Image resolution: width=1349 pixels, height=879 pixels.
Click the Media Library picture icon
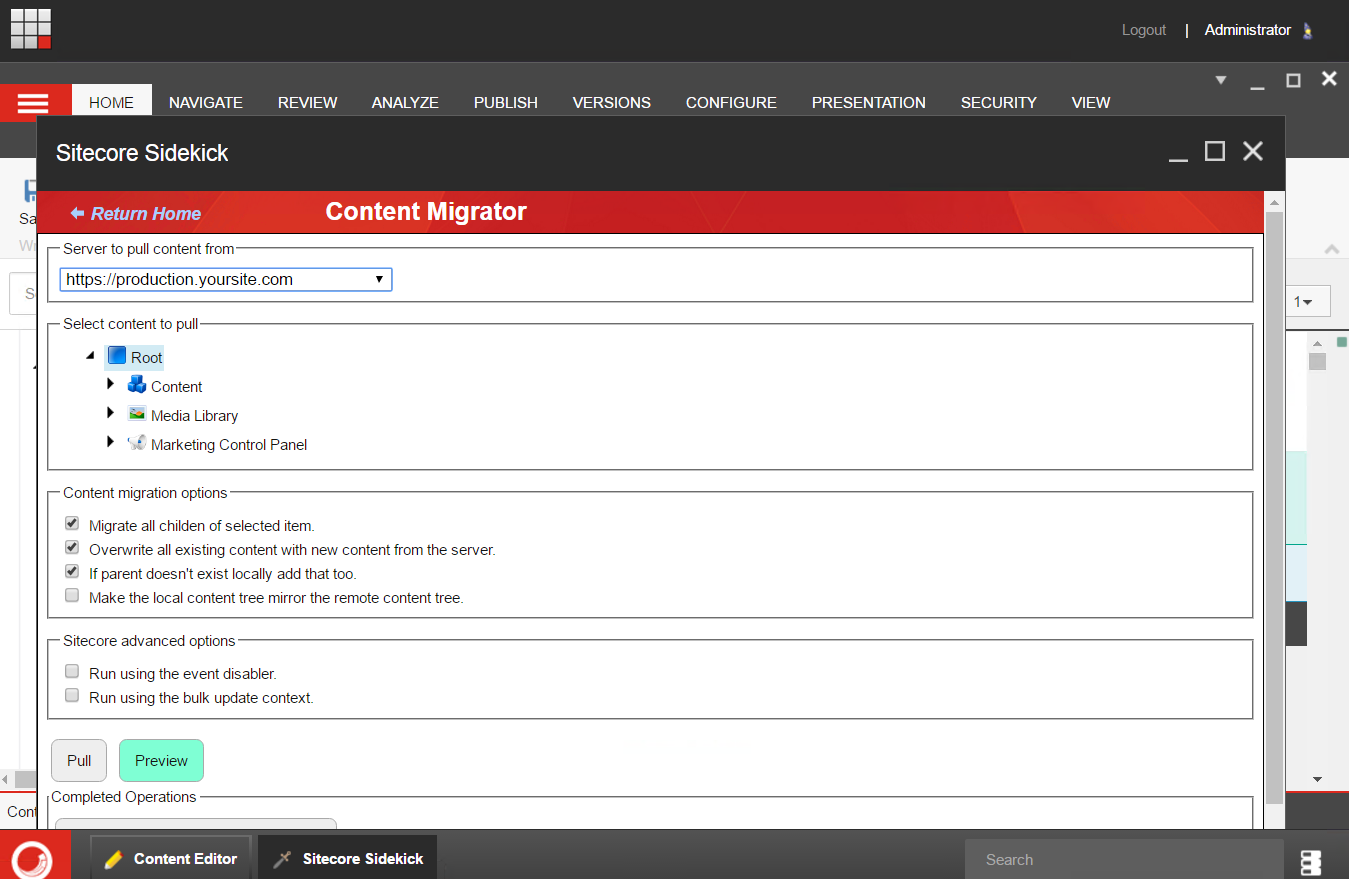pos(137,414)
